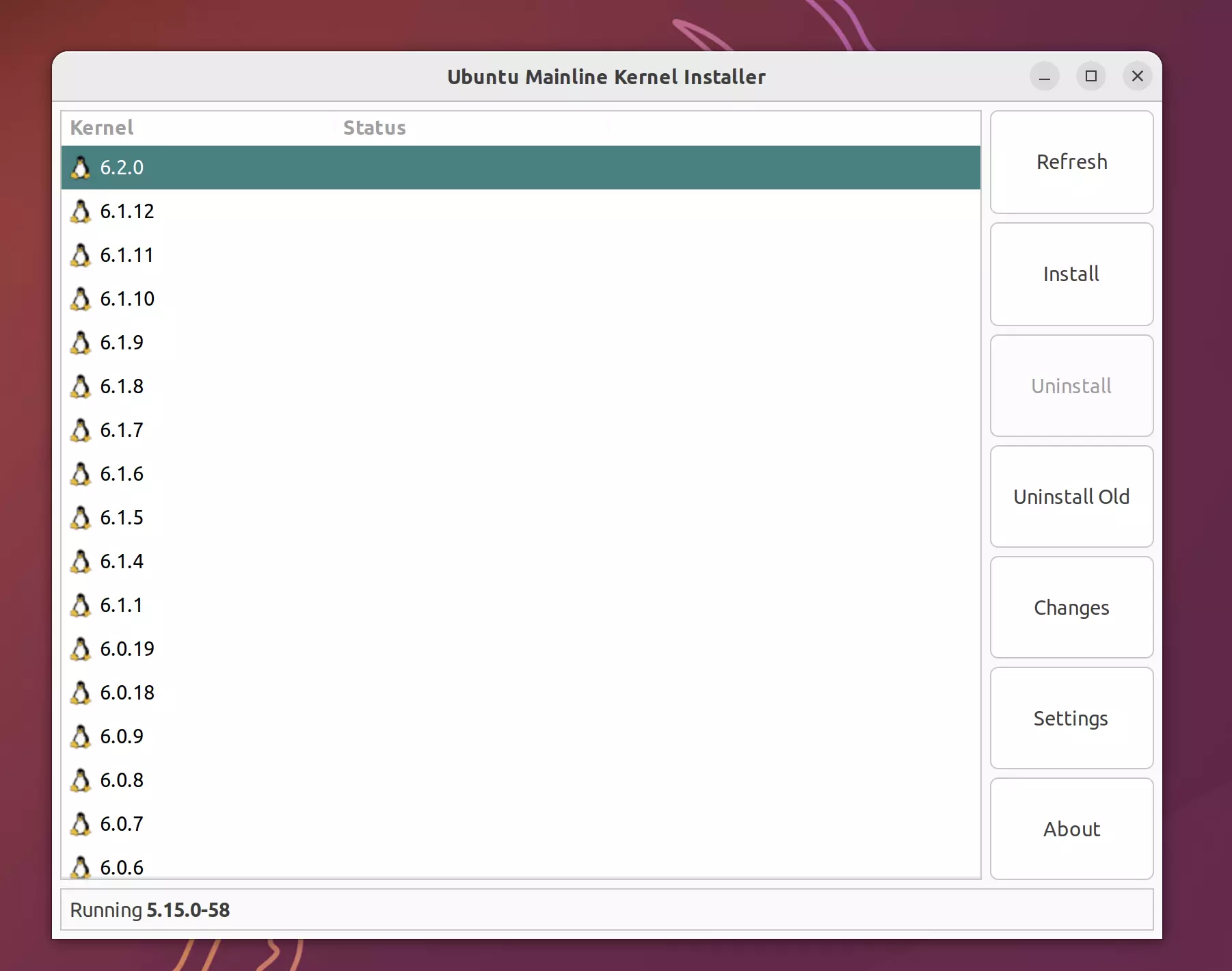Select kernel version 6.1.1 text
Viewport: 1232px width, 971px height.
pyautogui.click(x=122, y=605)
